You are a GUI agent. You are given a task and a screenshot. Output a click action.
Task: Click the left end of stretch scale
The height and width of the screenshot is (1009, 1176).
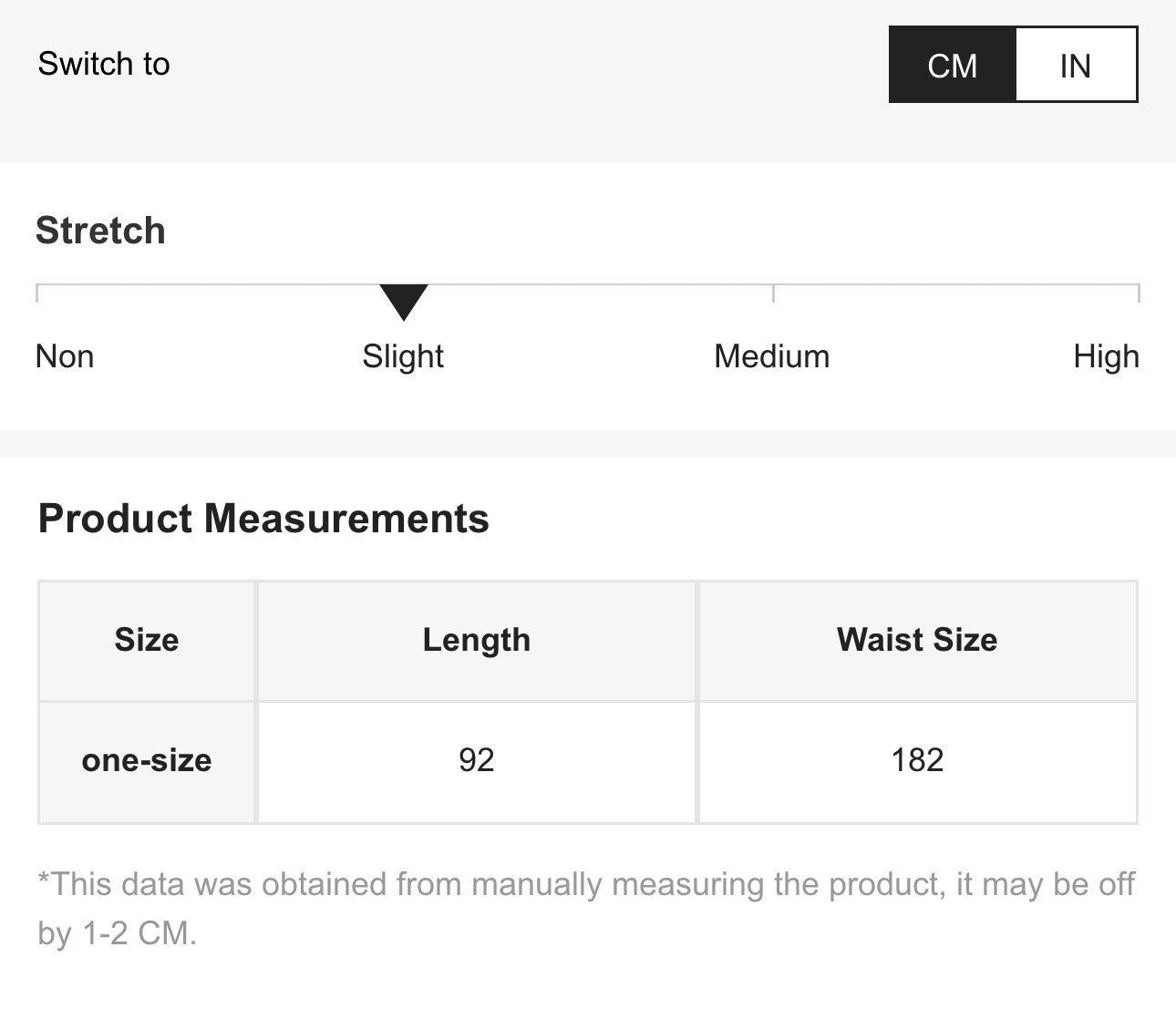click(x=37, y=292)
